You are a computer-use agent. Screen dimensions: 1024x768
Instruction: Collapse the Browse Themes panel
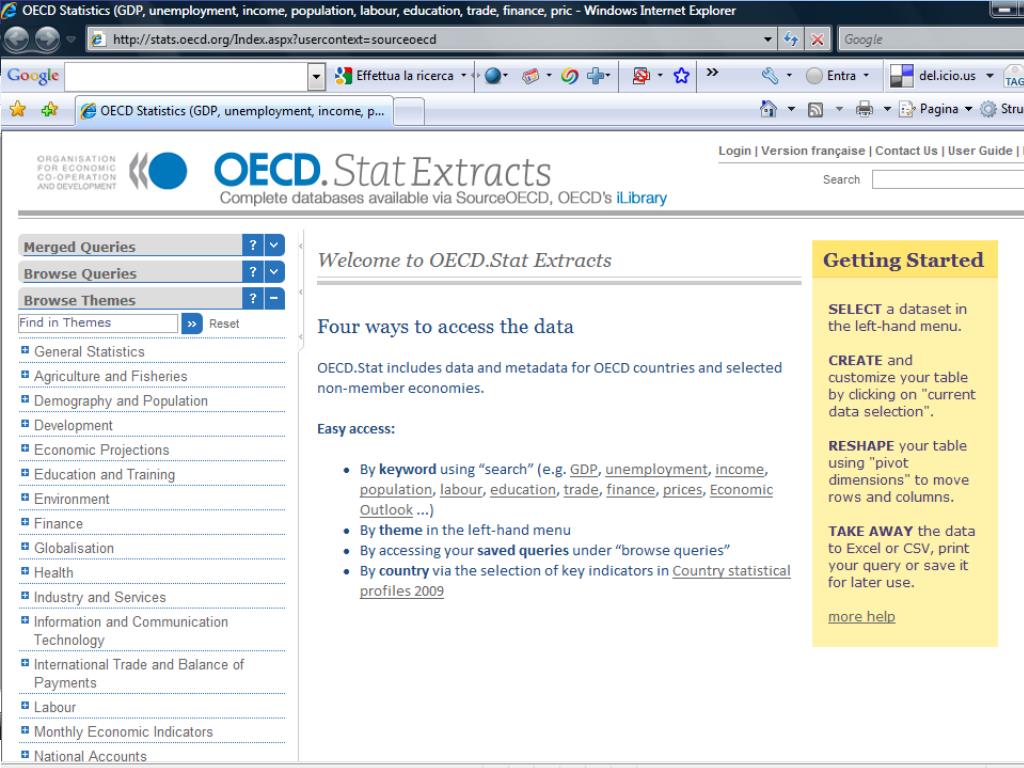pos(274,298)
